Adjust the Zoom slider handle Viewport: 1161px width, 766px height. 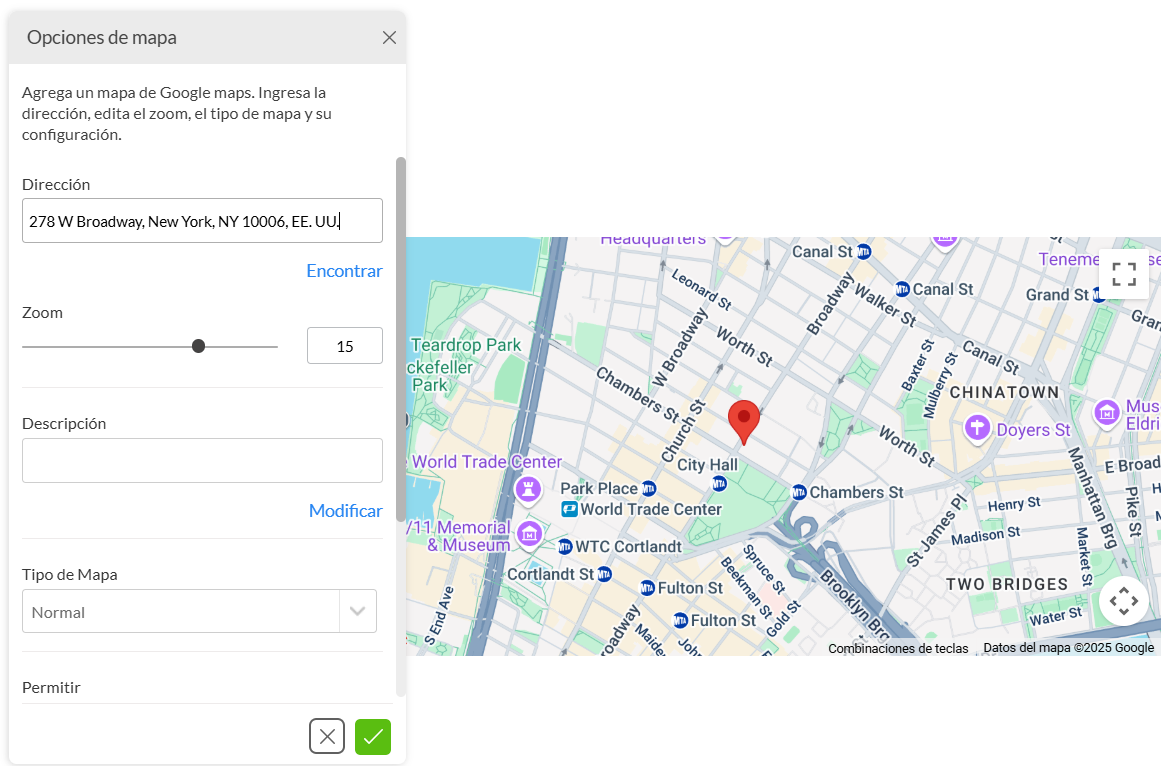[x=198, y=346]
